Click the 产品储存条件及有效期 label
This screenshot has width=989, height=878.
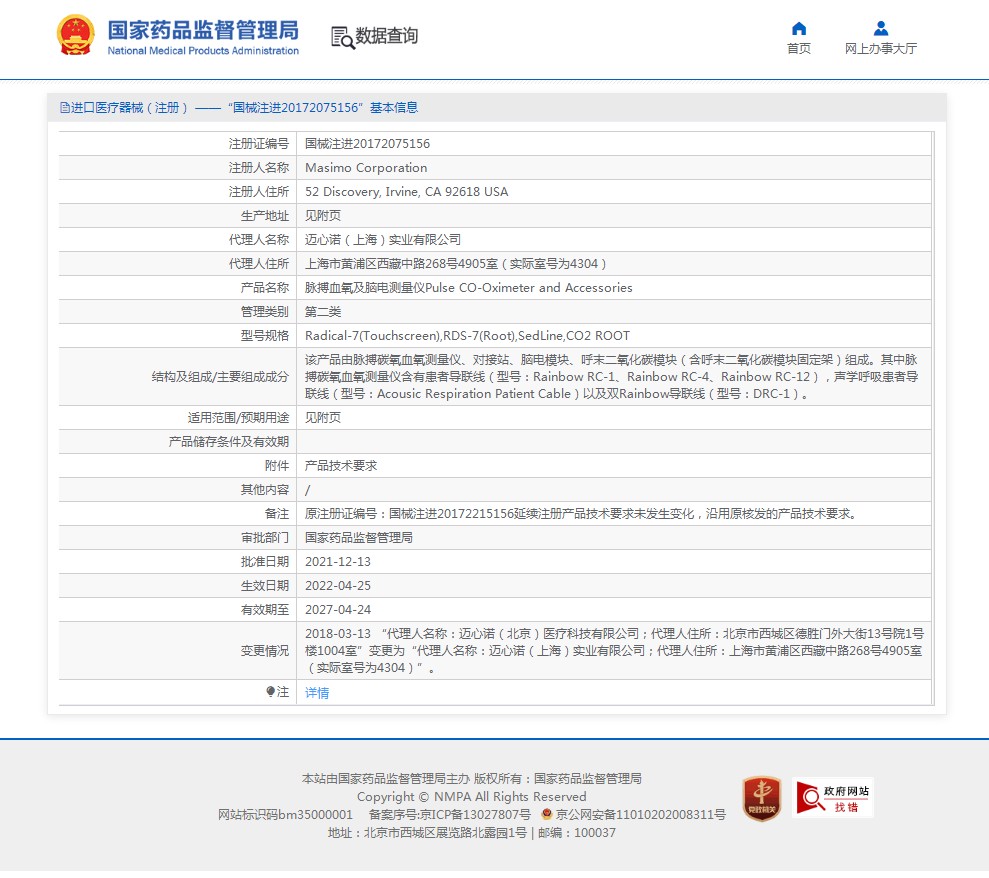click(x=229, y=442)
